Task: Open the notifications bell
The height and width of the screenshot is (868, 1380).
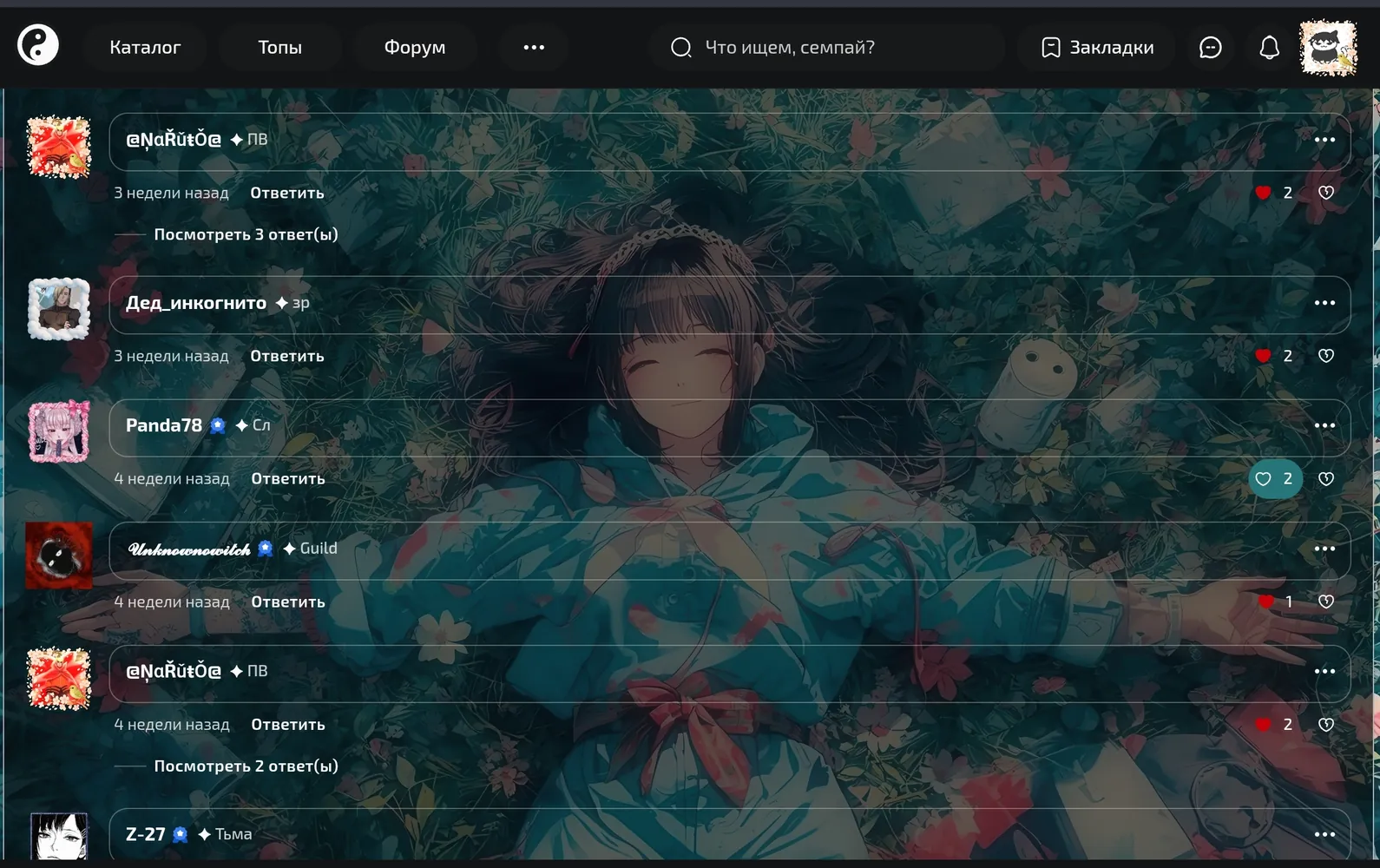Action: (x=1269, y=47)
